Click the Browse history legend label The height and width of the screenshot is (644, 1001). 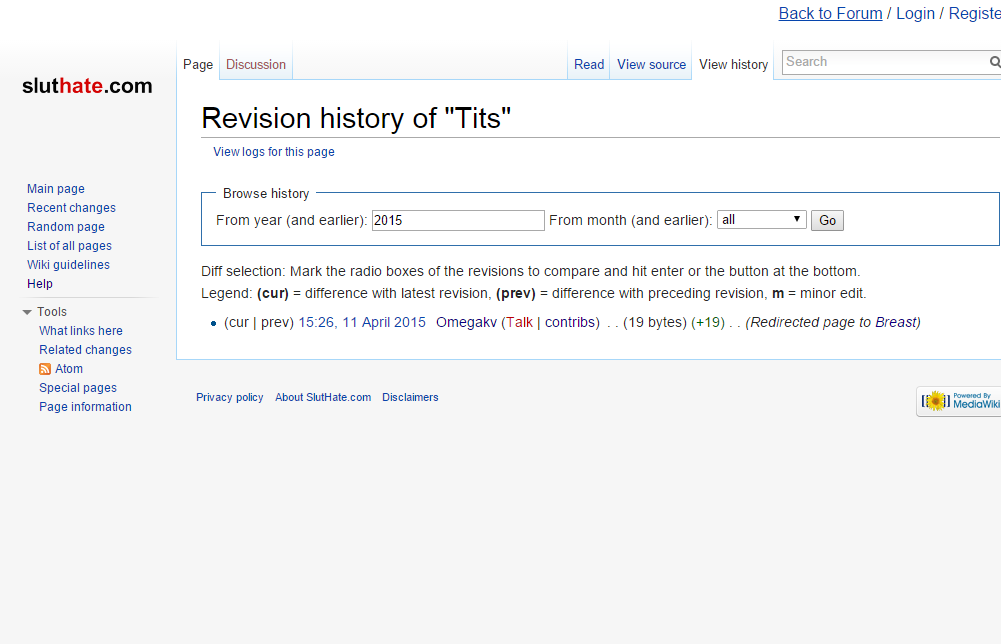[266, 193]
